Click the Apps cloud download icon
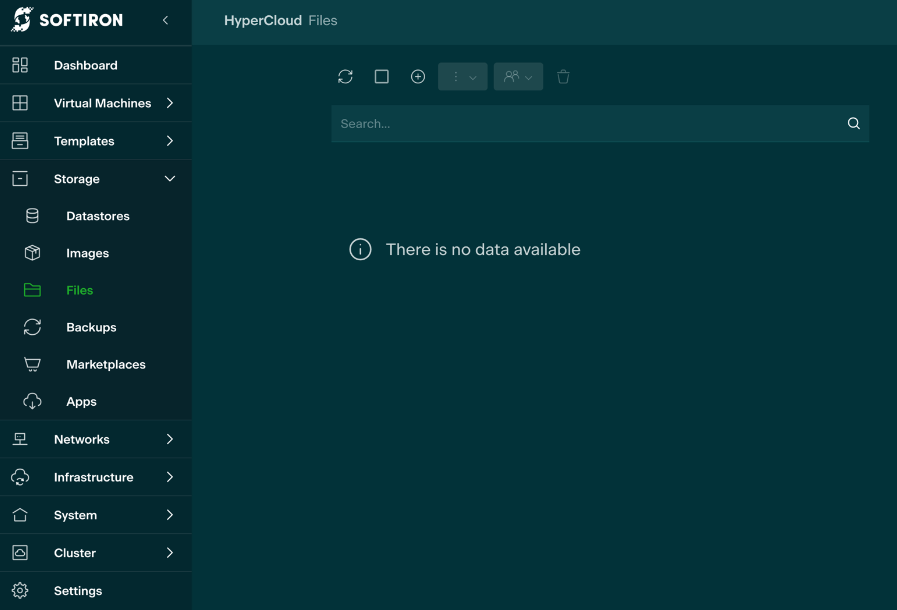The image size is (897, 610). [x=32, y=401]
